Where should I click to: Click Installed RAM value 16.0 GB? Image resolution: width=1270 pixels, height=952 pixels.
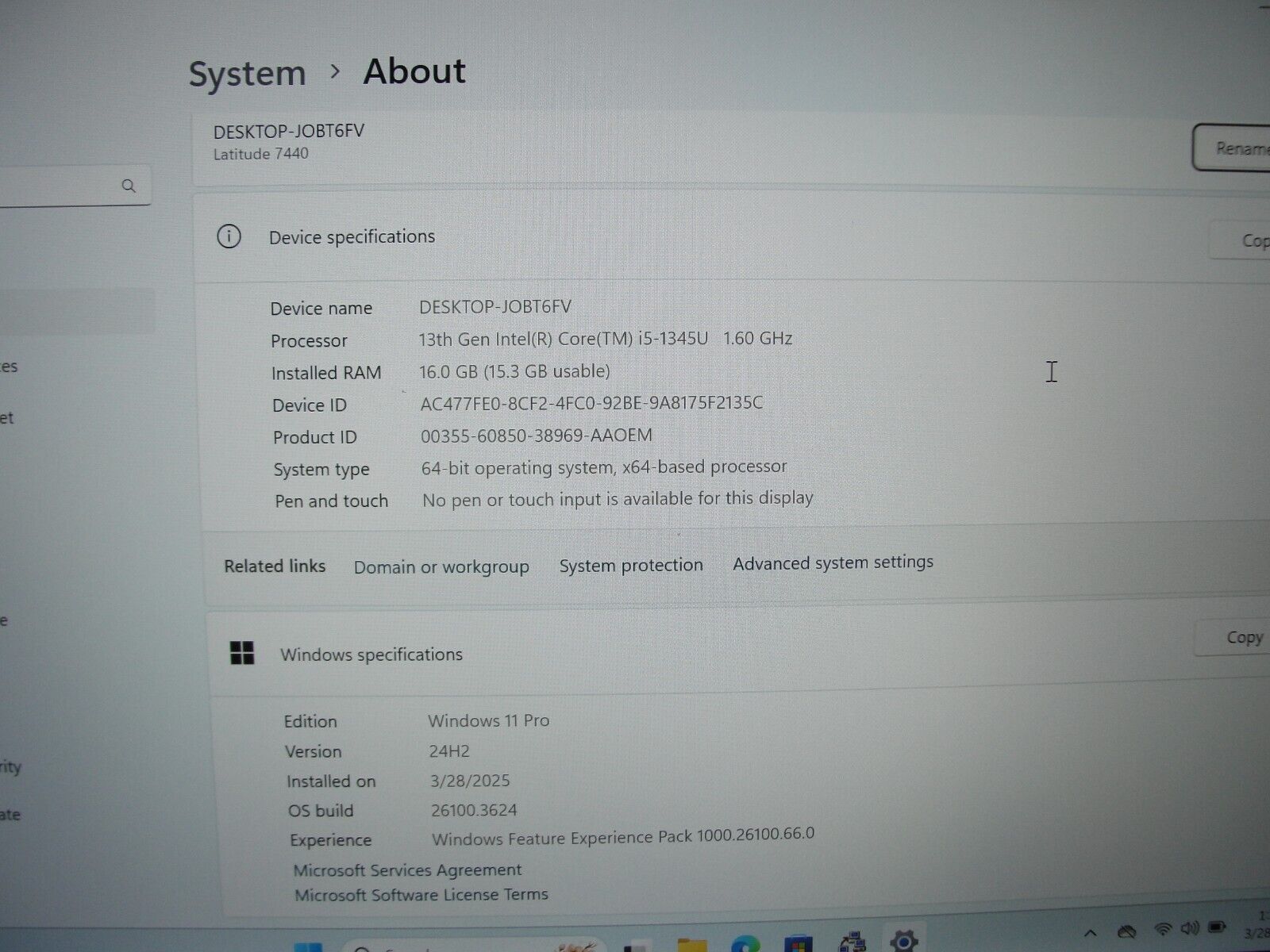514,371
